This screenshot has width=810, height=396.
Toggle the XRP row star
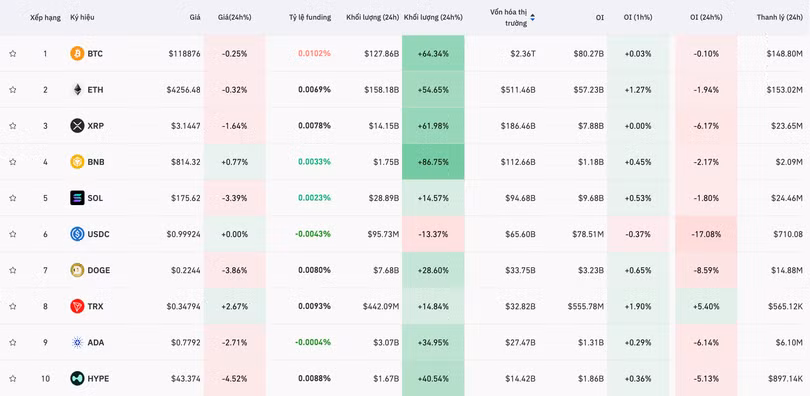[12, 125]
